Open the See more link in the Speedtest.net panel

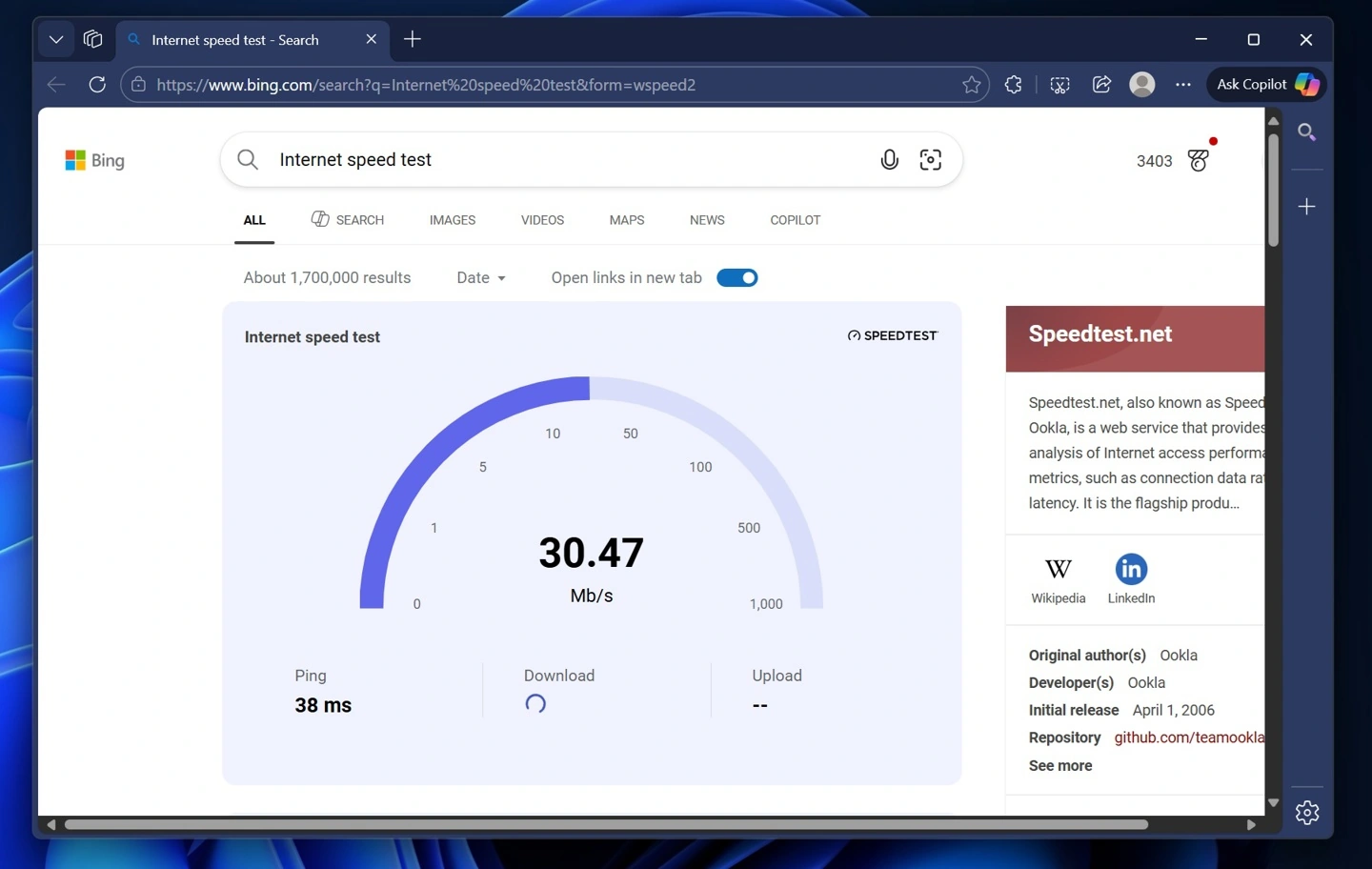click(1059, 765)
